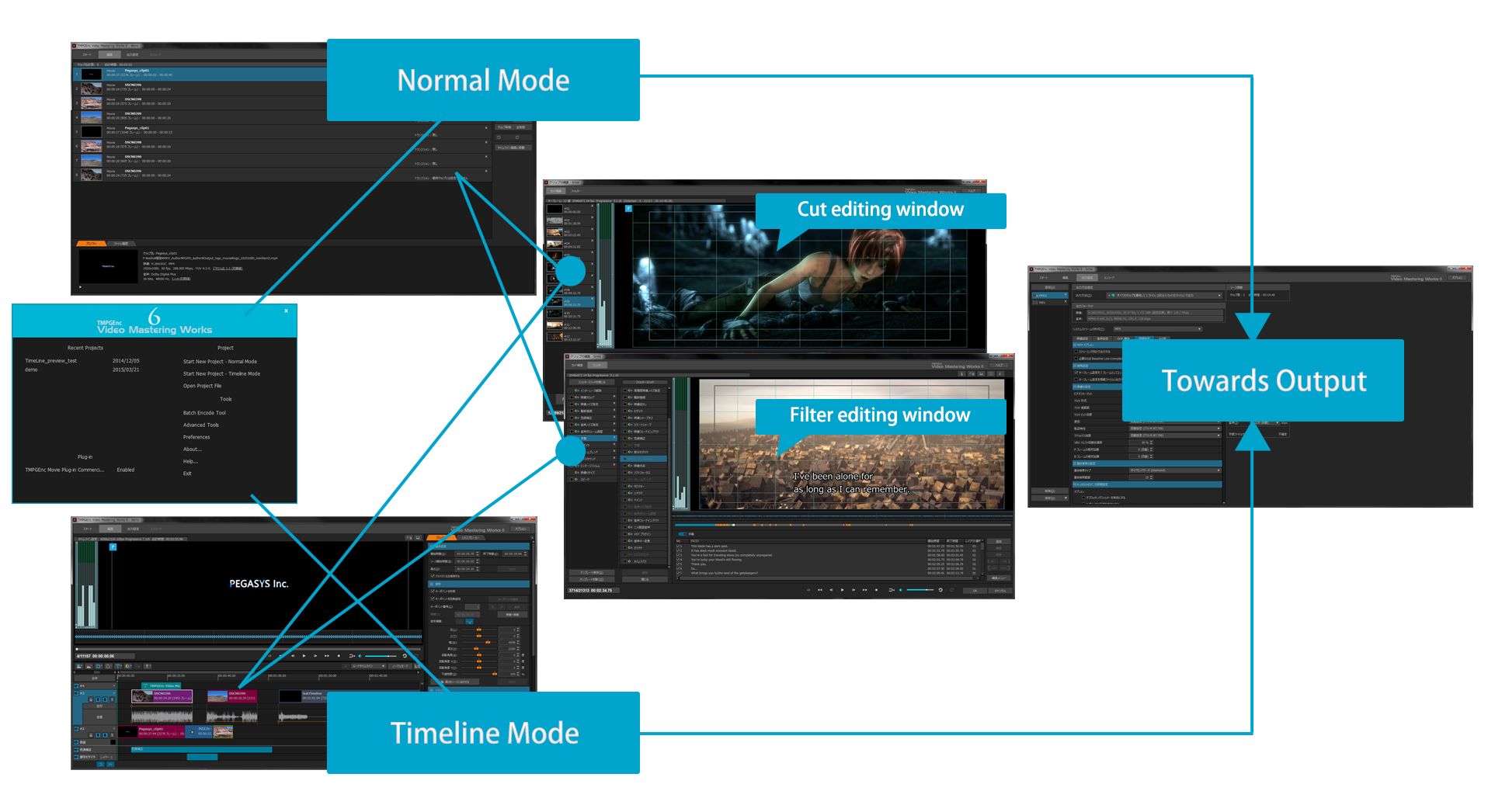Open the stream format combo box in the output window
1488x812 pixels.
[1158, 329]
